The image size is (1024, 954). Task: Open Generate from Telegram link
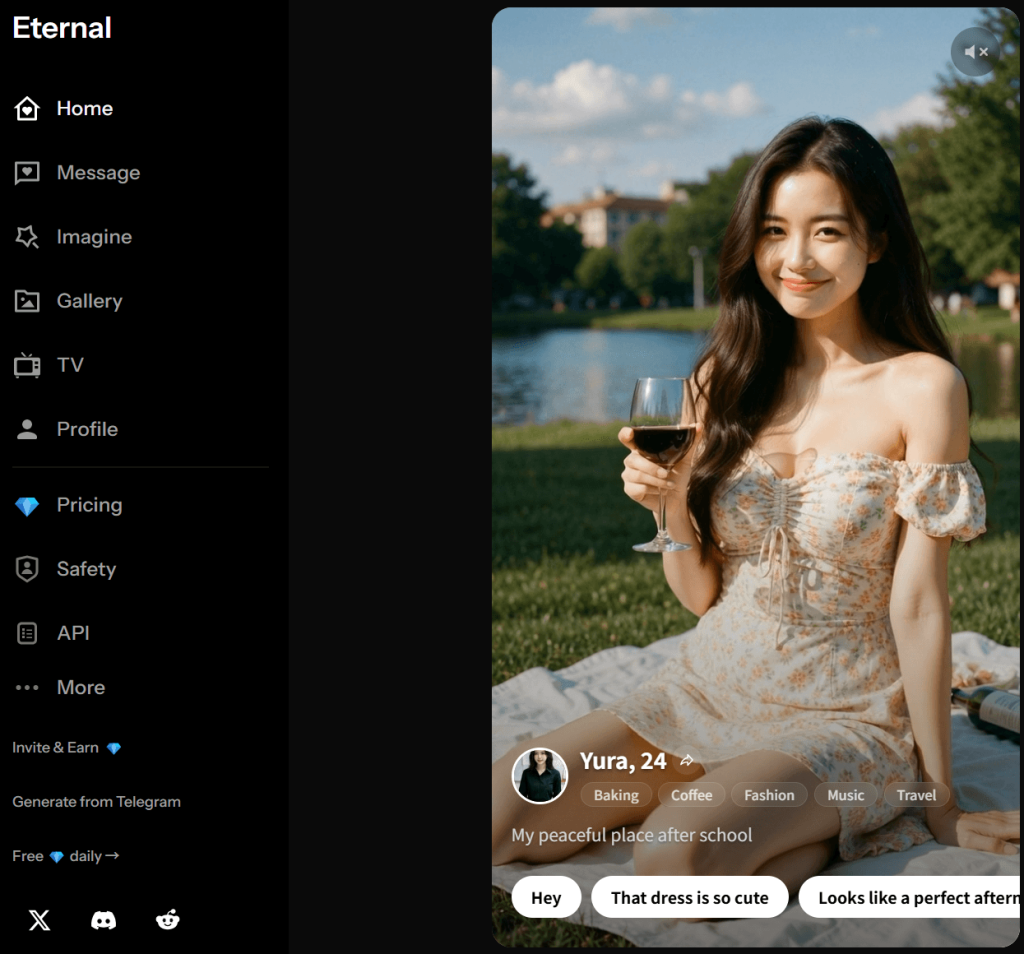(x=96, y=801)
